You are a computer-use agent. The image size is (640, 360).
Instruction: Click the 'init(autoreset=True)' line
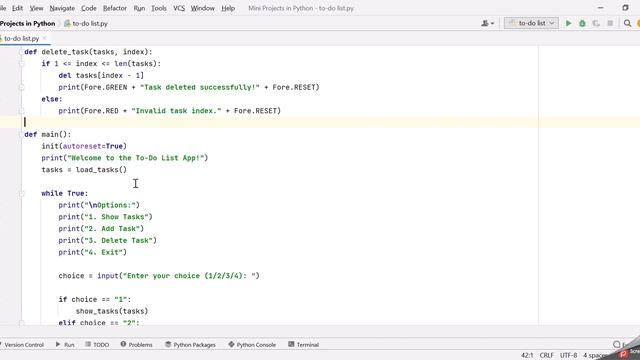tap(84, 146)
